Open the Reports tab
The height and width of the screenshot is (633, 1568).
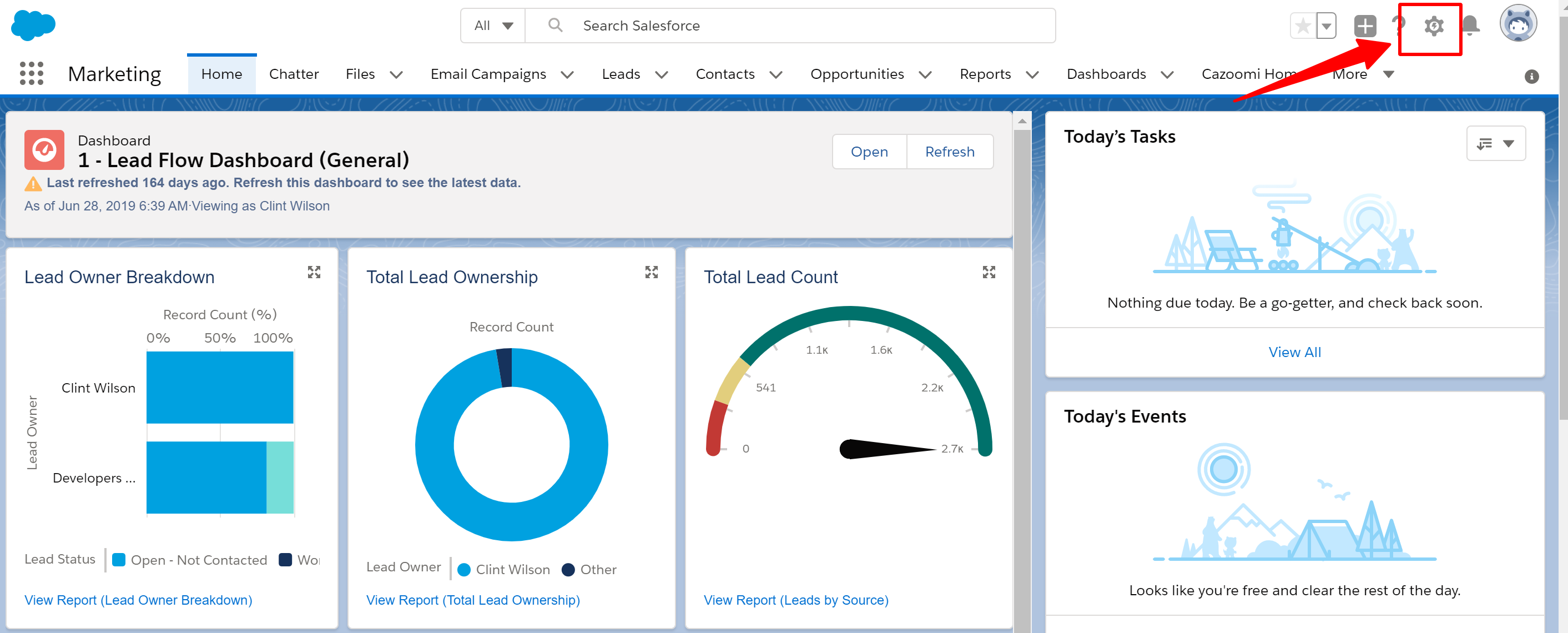[x=985, y=74]
